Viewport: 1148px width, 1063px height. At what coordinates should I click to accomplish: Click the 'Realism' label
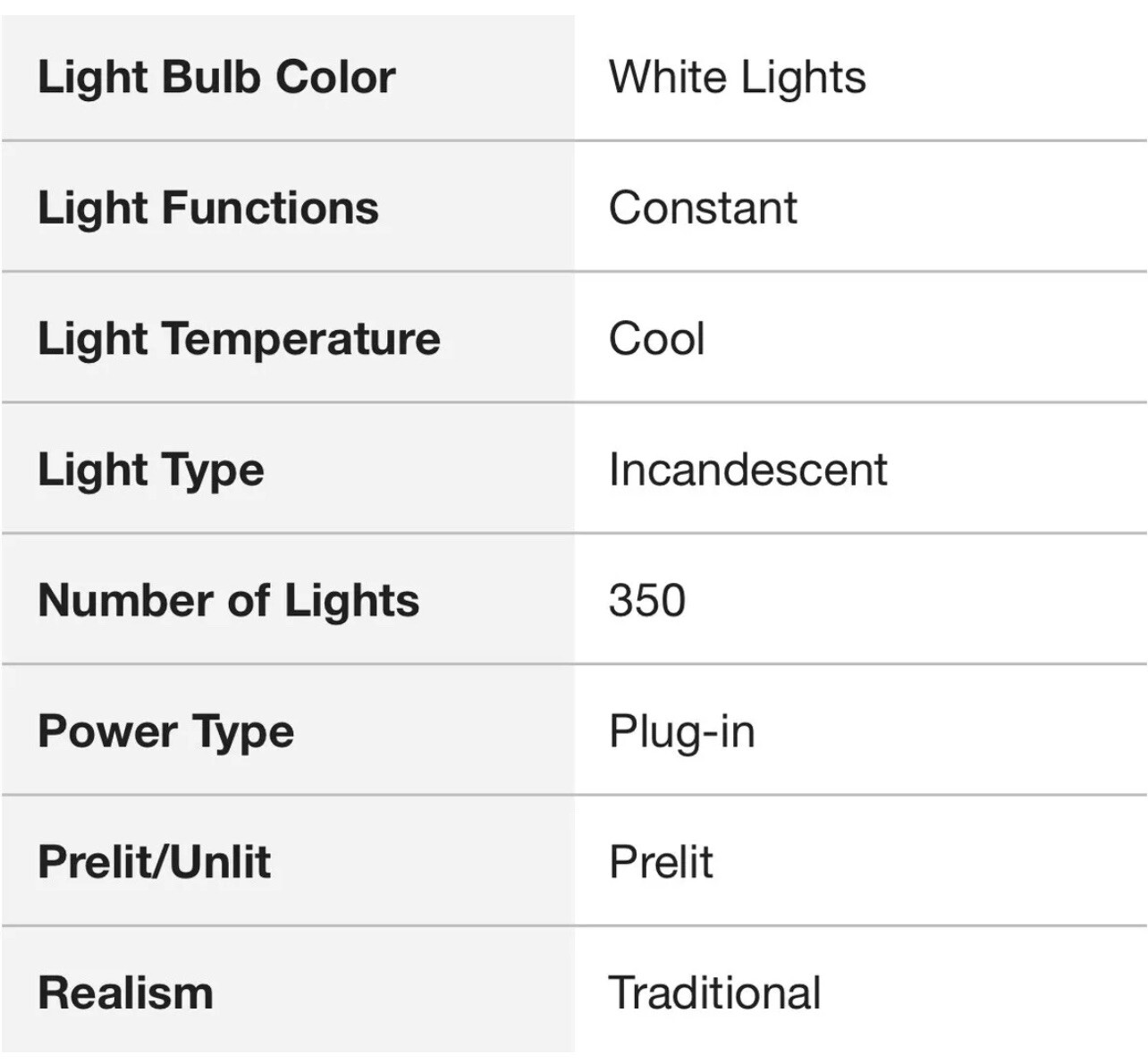pyautogui.click(x=125, y=992)
